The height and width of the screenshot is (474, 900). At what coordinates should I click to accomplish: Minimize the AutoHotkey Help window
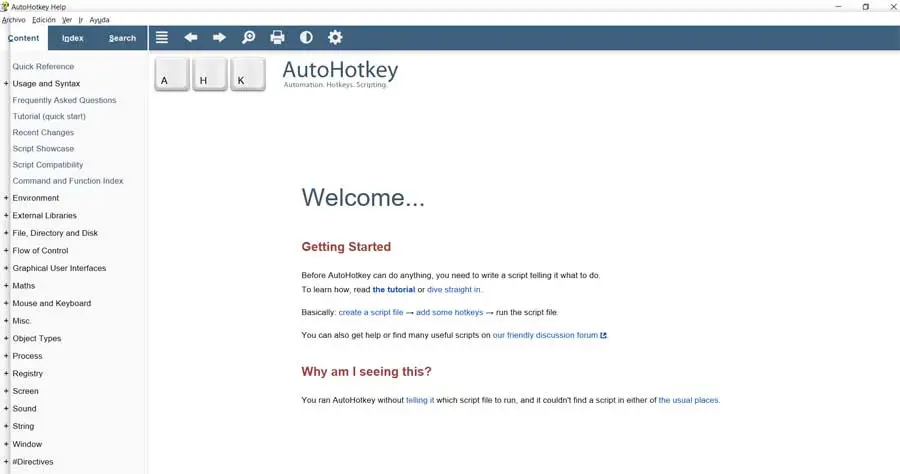(x=838, y=6)
